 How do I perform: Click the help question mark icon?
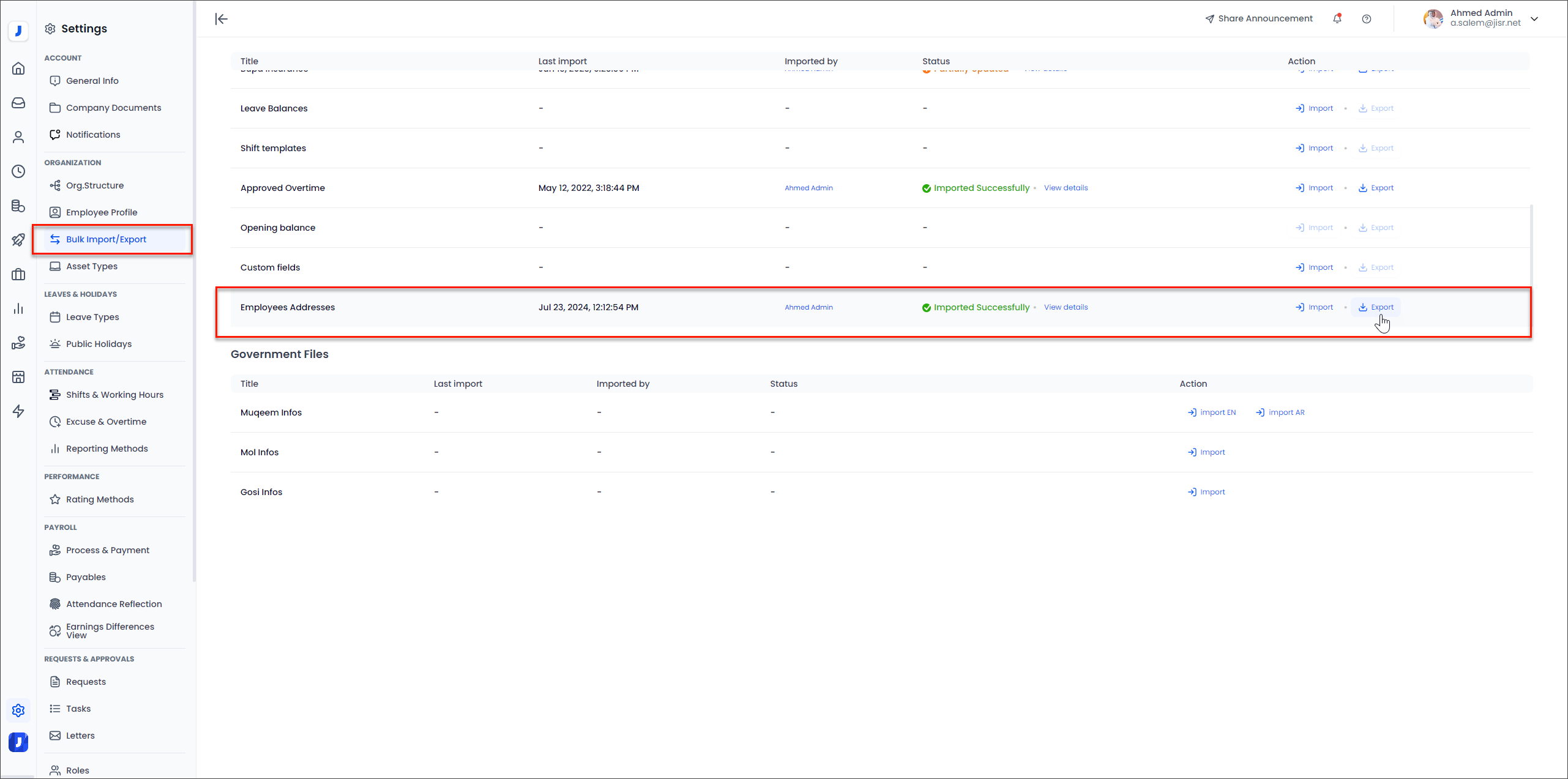click(x=1366, y=19)
